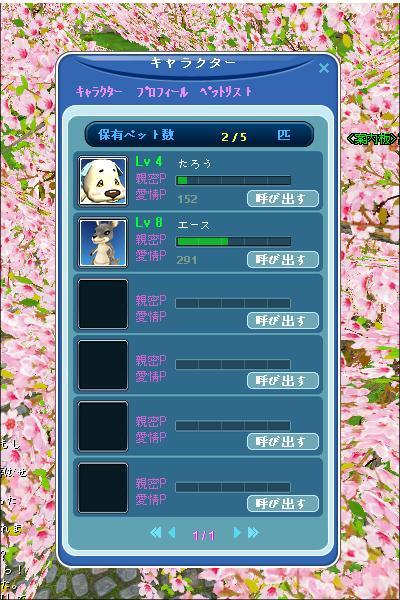Click エース's 親密P progress bar
Screen dimensions: 400x600
[x=233, y=241]
